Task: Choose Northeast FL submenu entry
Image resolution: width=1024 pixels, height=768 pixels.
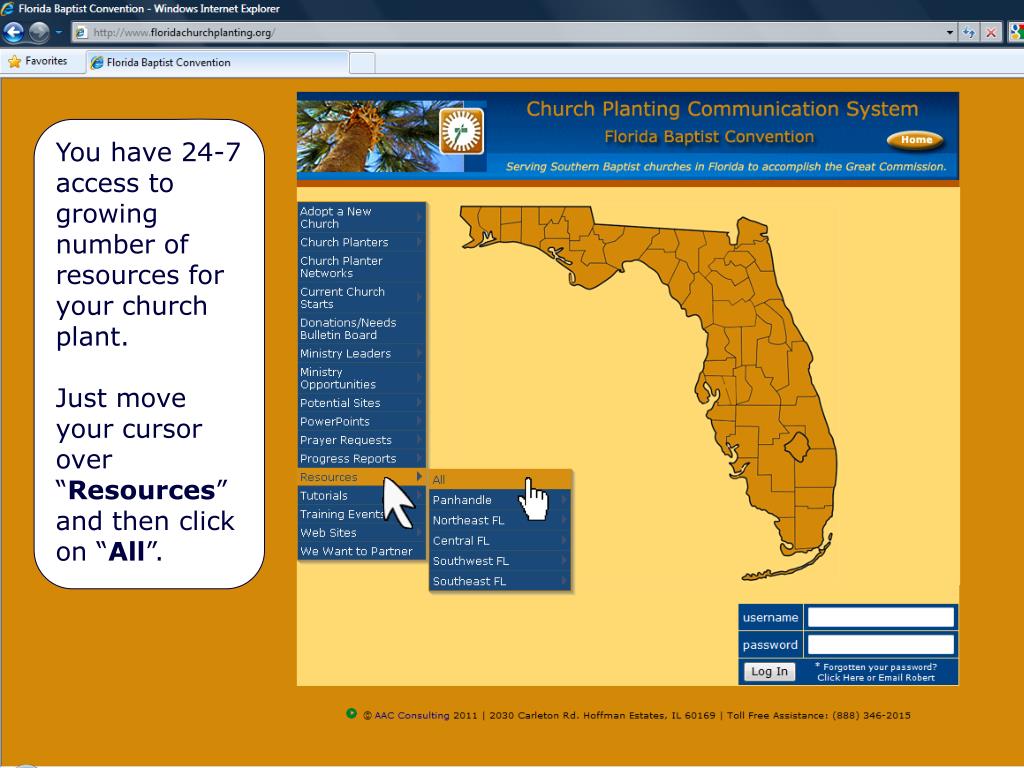Action: tap(500, 520)
